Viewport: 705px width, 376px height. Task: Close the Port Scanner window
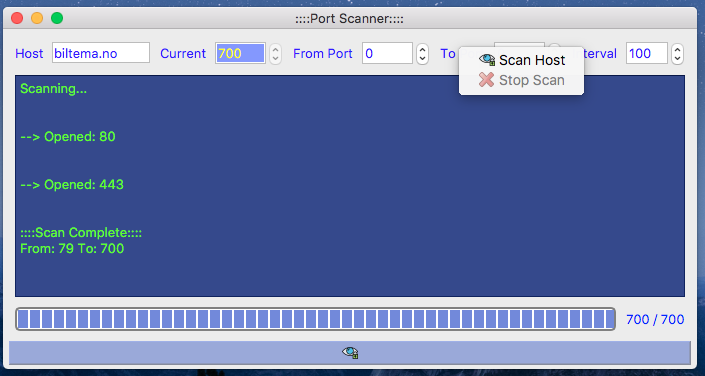tap(17, 18)
